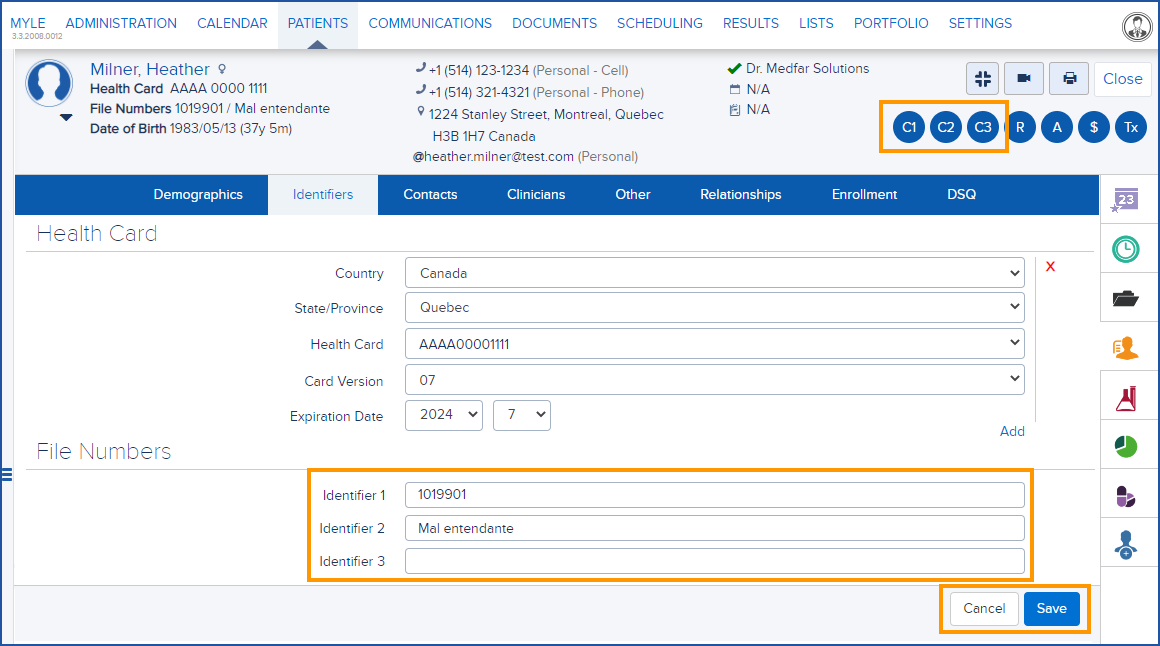Click the Add link below Expiration Date
Image resolution: width=1160 pixels, height=646 pixels.
1012,431
